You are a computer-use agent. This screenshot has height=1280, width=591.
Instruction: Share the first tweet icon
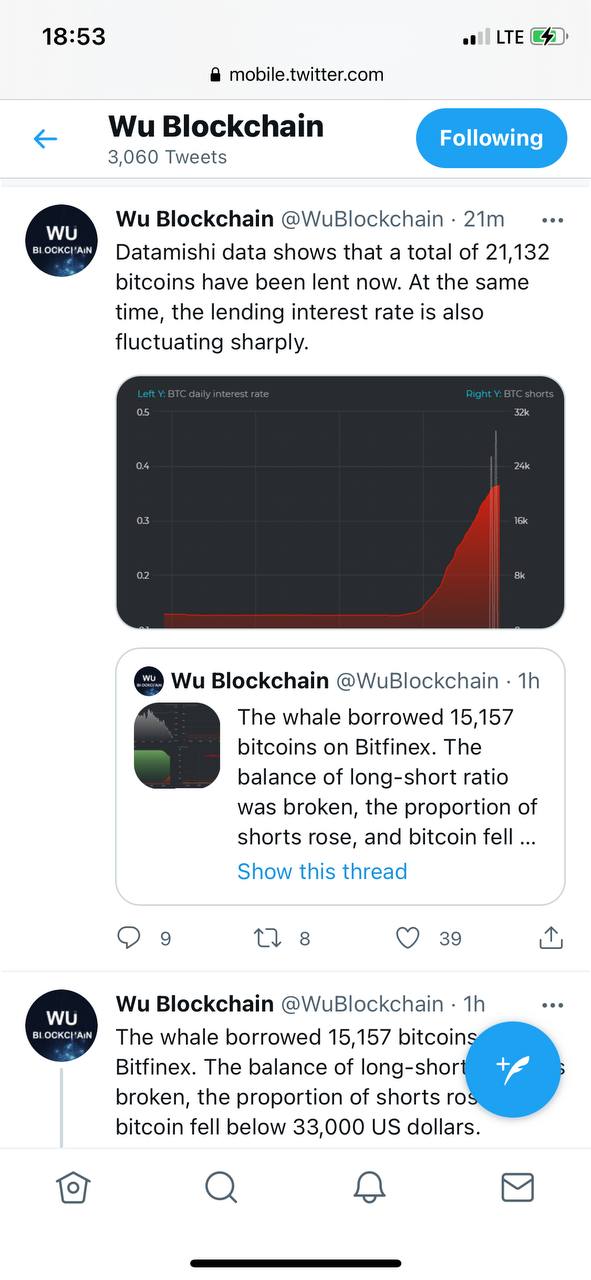click(x=551, y=938)
